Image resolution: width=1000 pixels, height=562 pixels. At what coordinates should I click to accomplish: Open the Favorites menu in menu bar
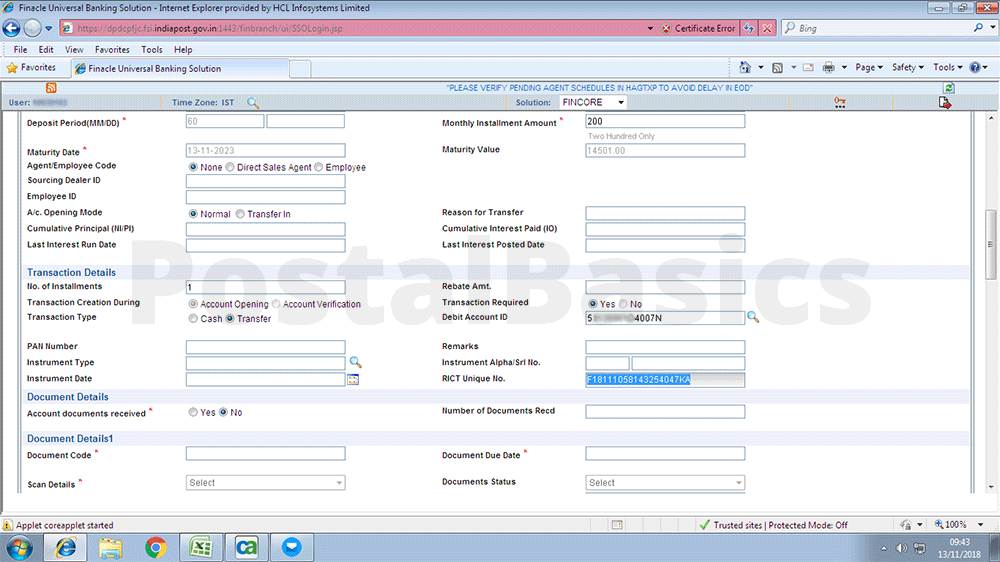[x=112, y=49]
